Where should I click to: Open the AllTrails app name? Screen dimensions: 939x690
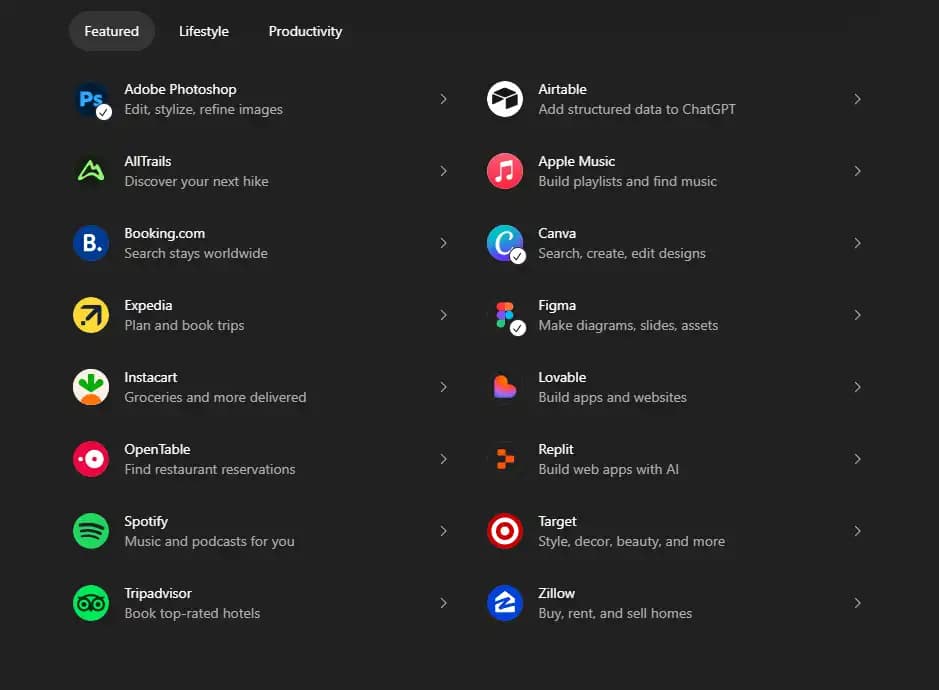[148, 161]
